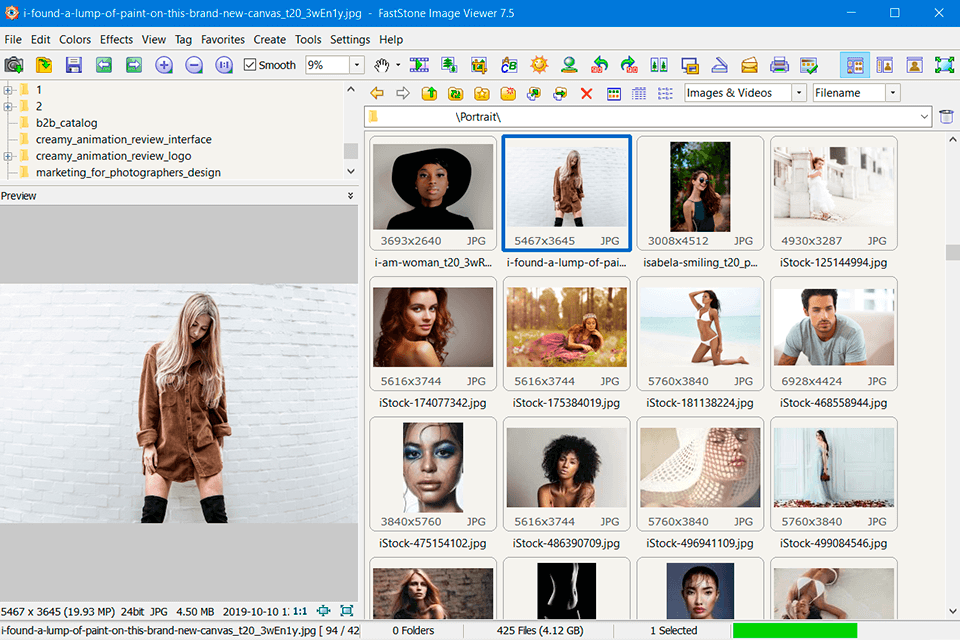
Task: Open the Favorites menu
Action: pos(222,39)
